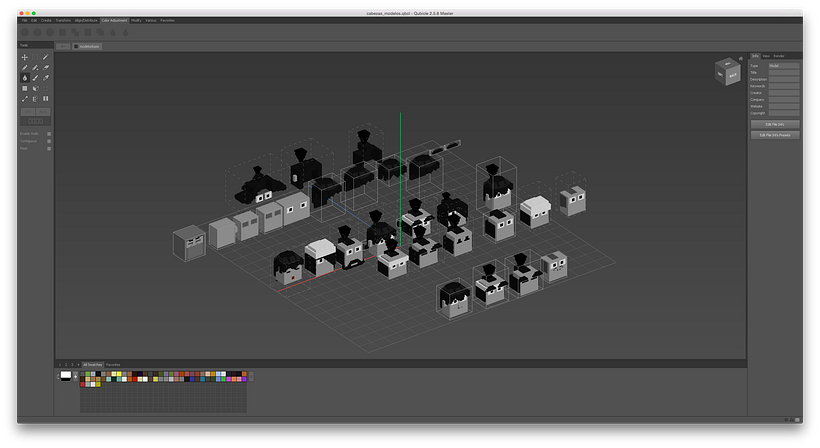Select the dotted rectangle selection tool

pyautogui.click(x=35, y=57)
